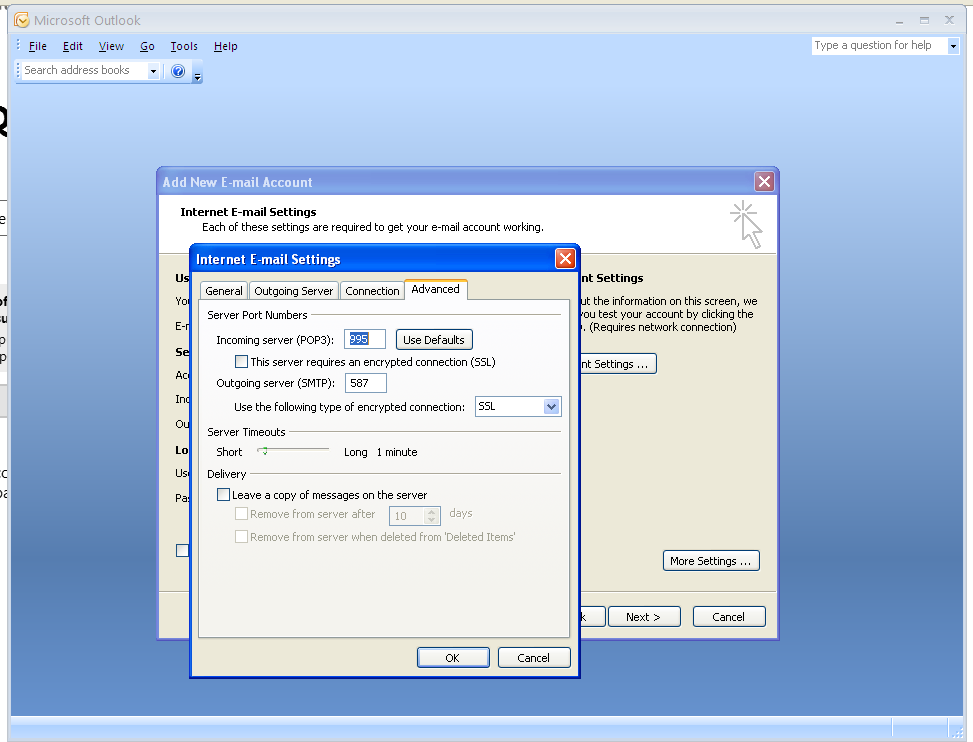The height and width of the screenshot is (742, 973).
Task: Open the Type a question for help dropdown arrow
Action: 953,46
